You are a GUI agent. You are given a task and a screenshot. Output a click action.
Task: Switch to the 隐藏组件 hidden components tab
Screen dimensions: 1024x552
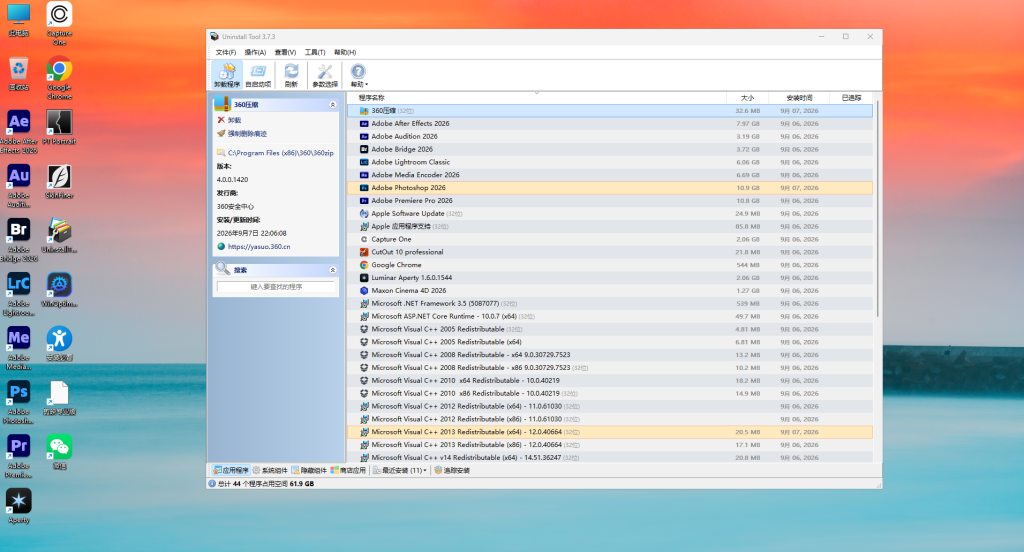click(309, 470)
